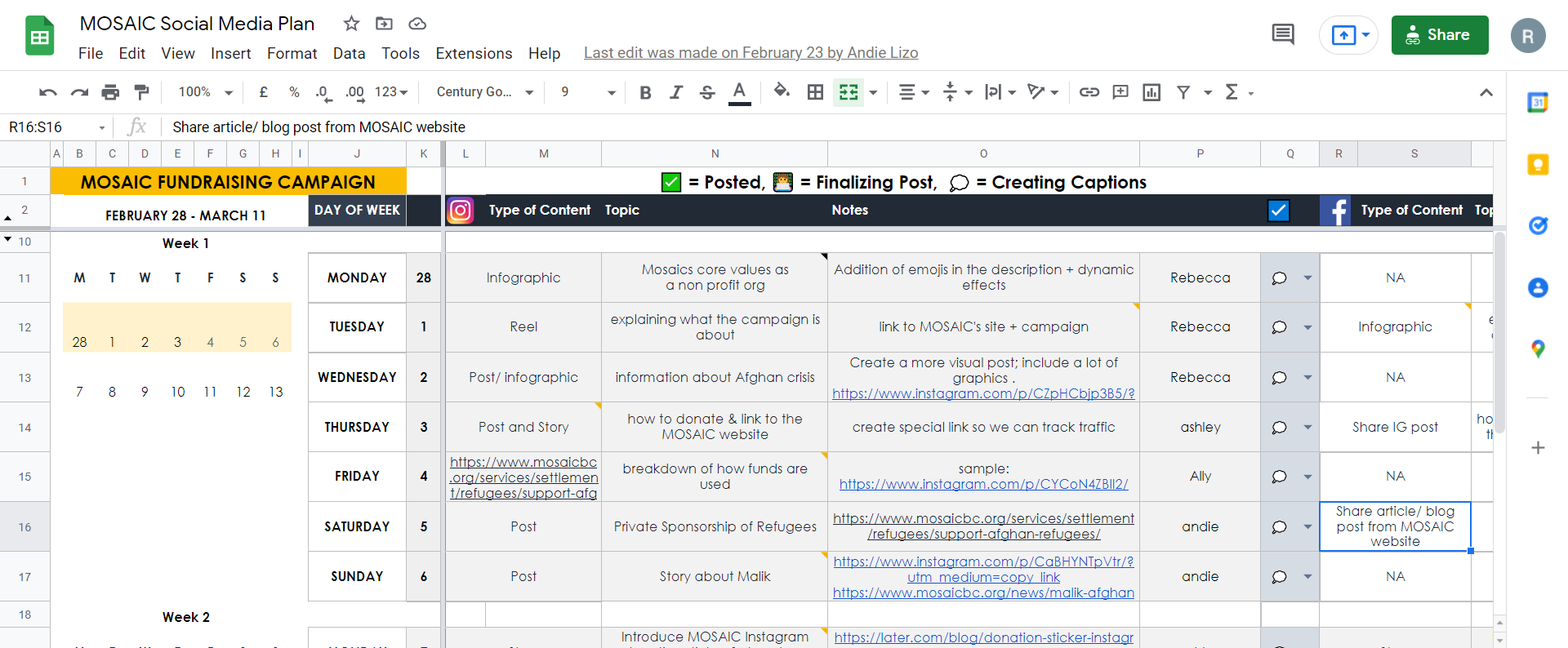Image resolution: width=1568 pixels, height=648 pixels.
Task: Open the last edit history link
Action: click(751, 53)
